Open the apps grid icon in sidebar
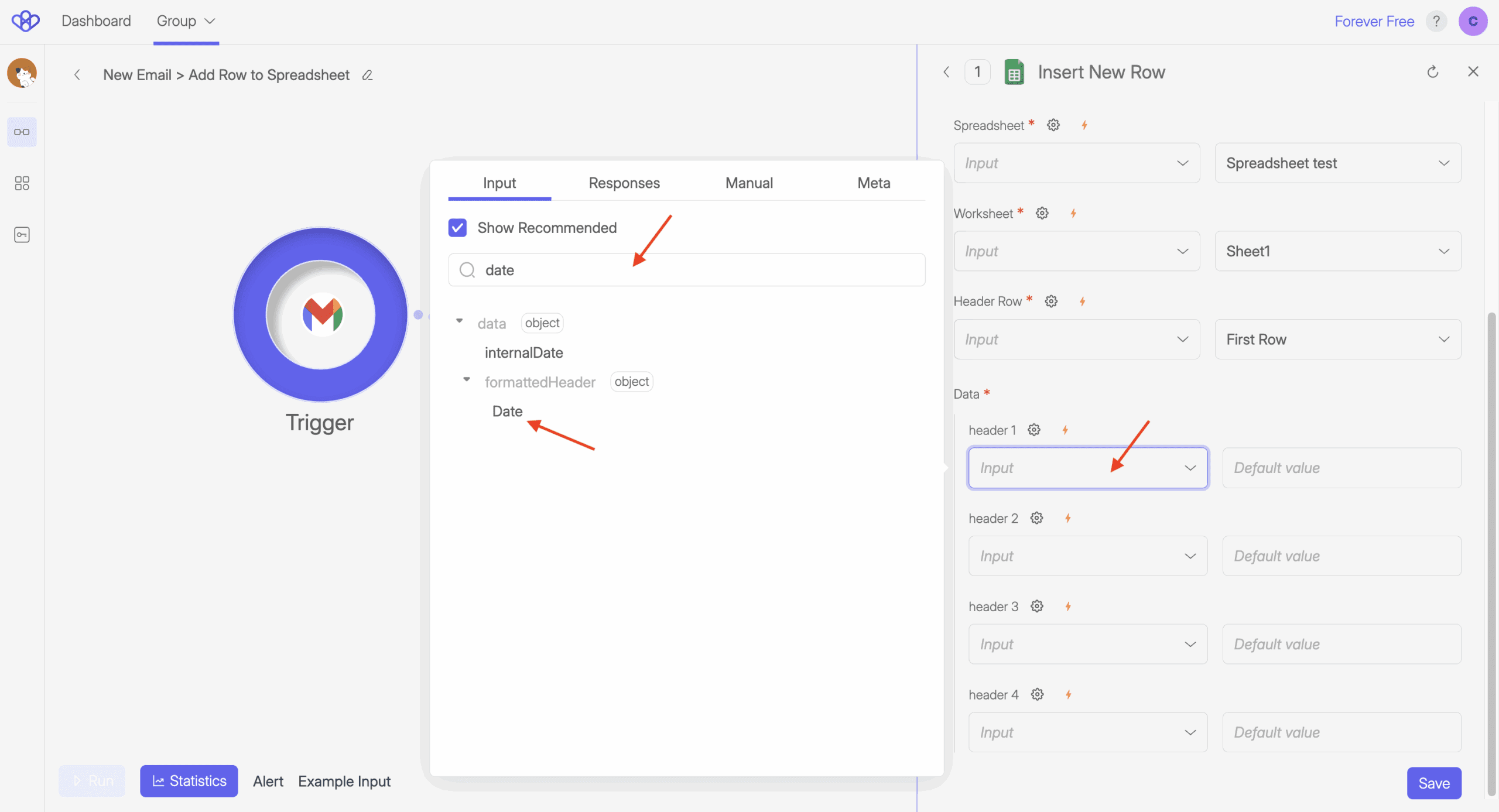This screenshot has width=1499, height=812. [x=22, y=183]
